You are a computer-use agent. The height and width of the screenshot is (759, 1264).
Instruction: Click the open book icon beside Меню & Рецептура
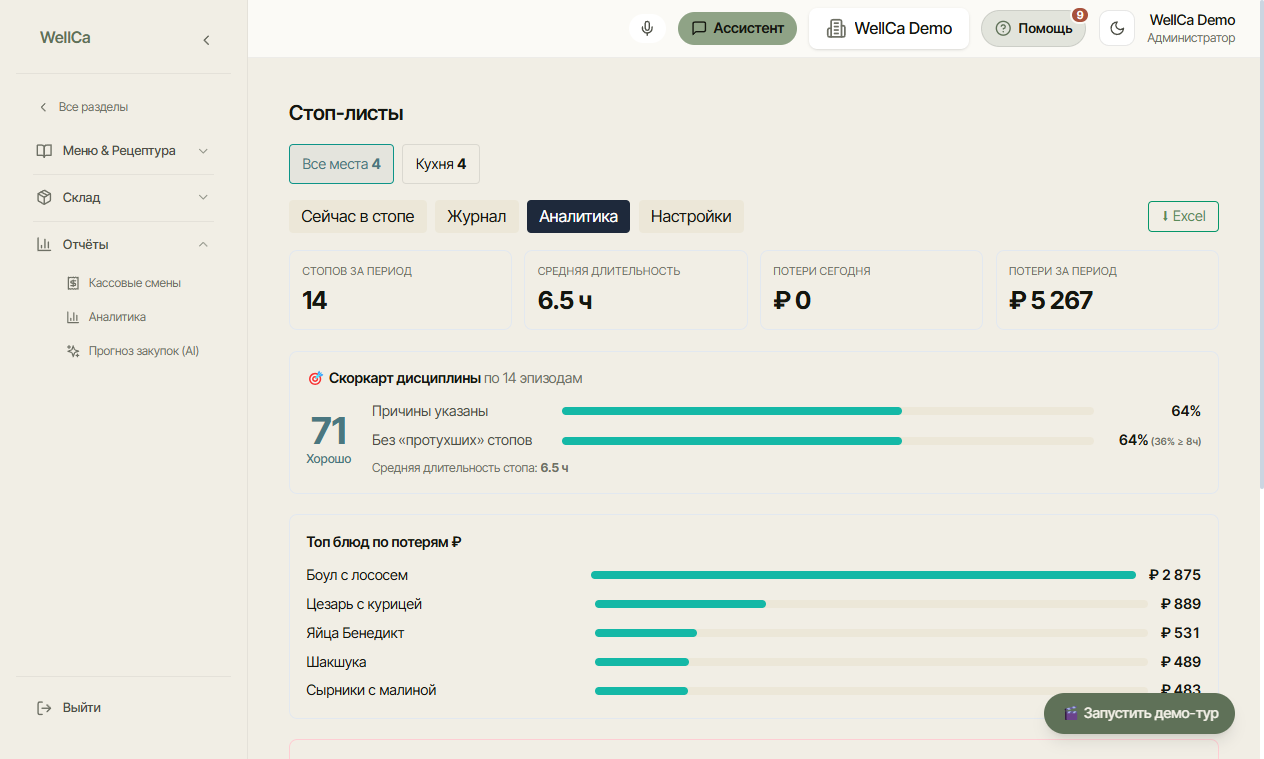44,151
